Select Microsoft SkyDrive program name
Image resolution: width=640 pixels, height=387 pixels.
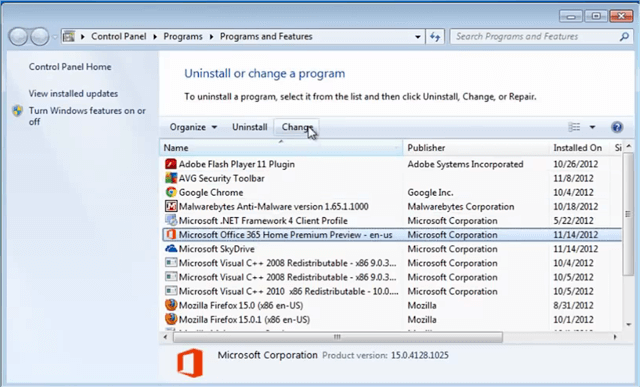point(216,249)
